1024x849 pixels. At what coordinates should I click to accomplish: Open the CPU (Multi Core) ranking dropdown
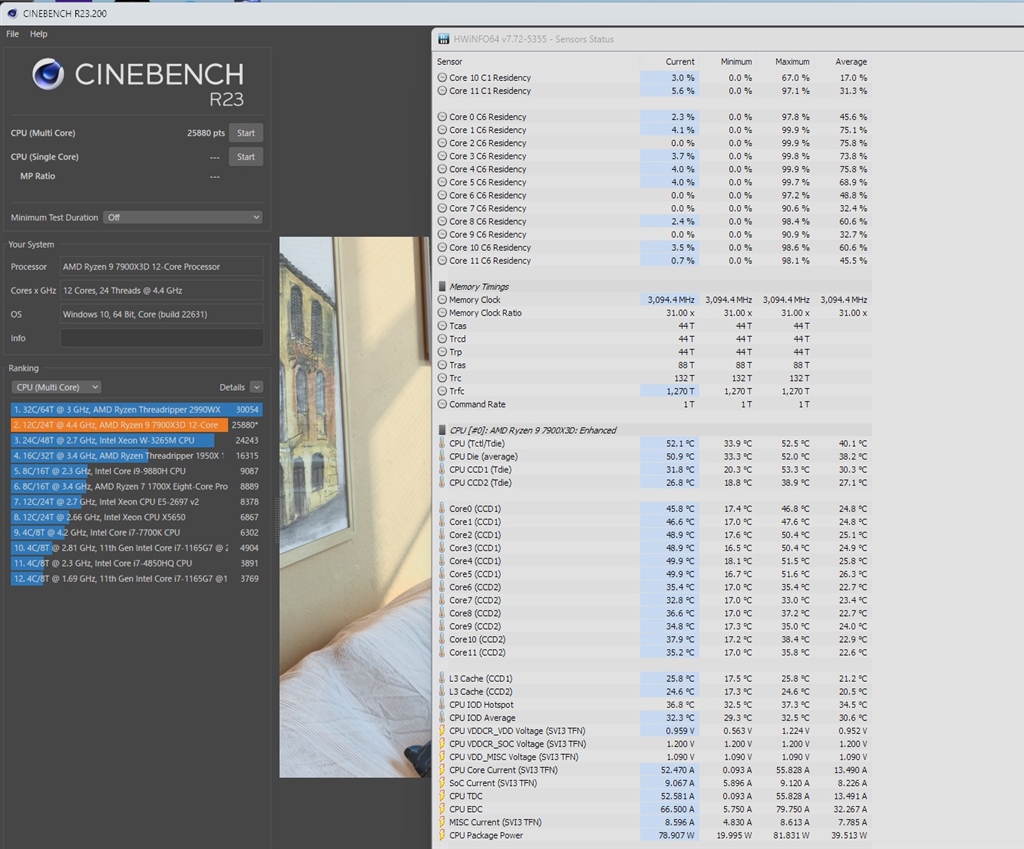click(56, 387)
